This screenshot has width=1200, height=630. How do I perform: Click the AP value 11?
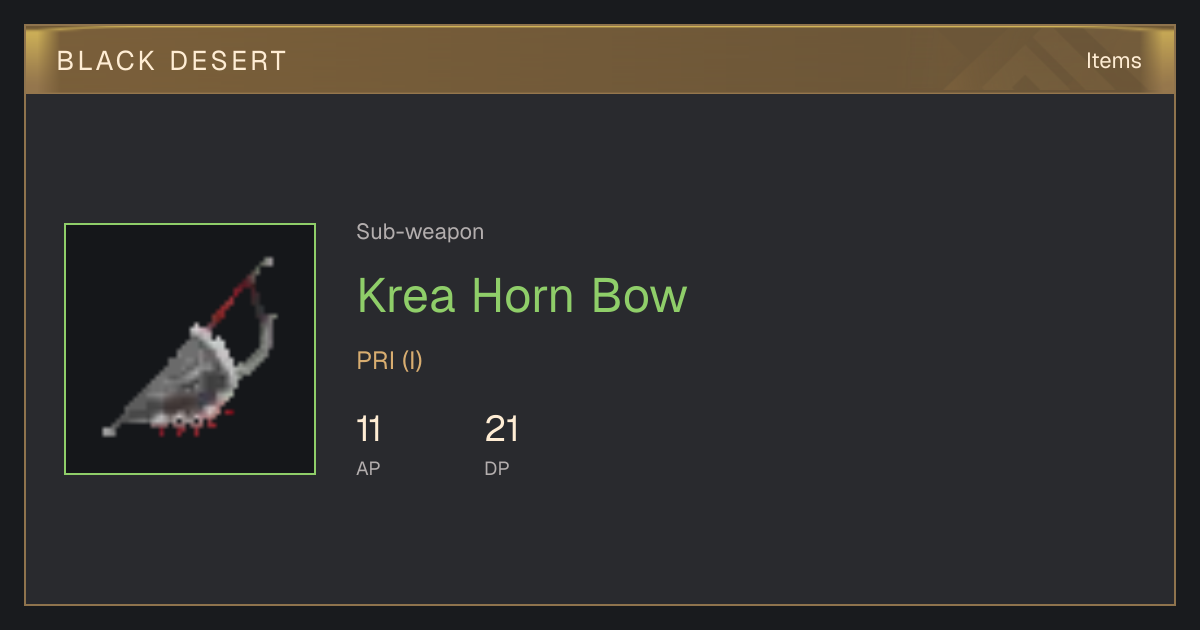coord(369,430)
